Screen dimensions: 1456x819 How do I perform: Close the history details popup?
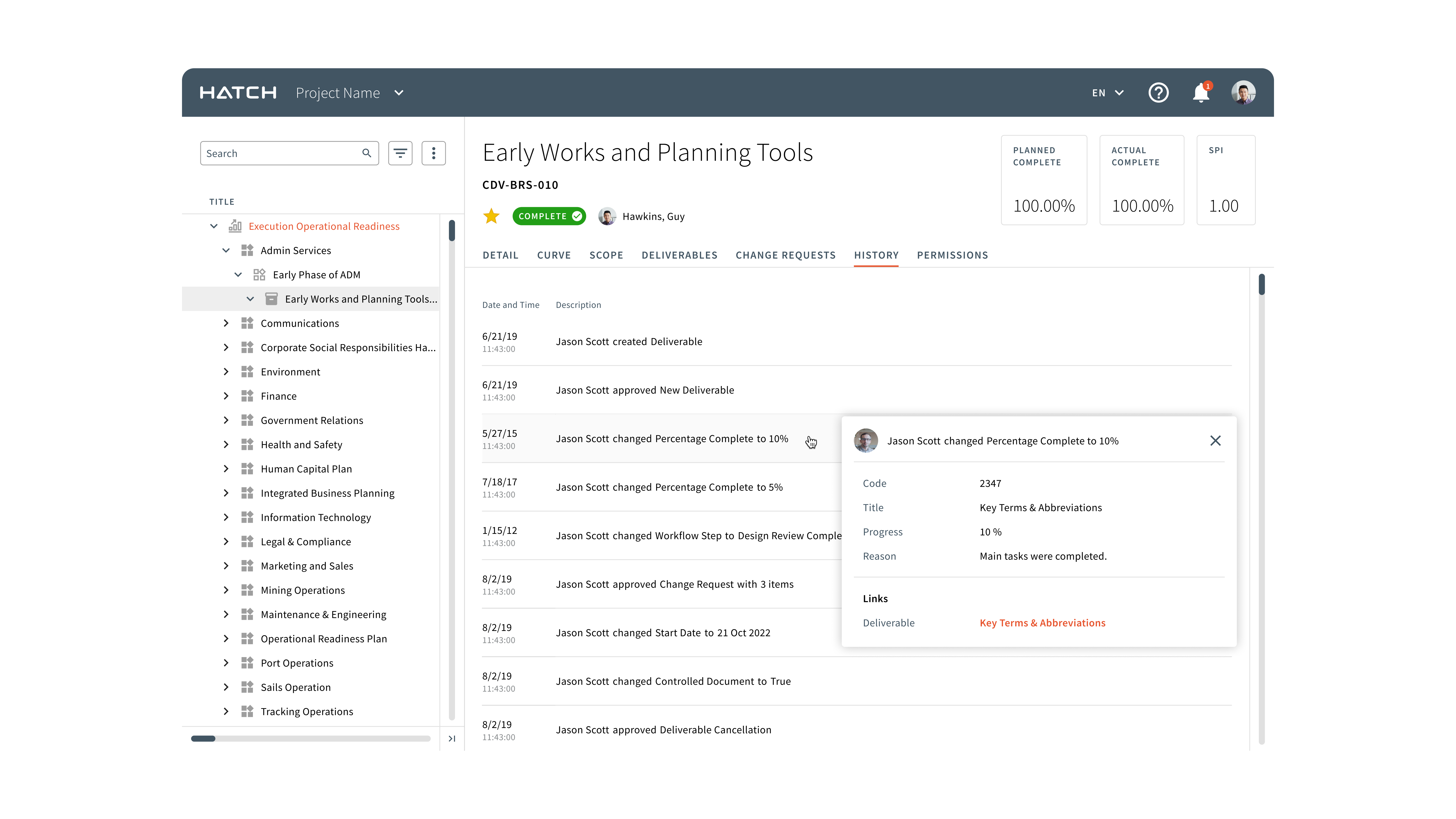1215,440
